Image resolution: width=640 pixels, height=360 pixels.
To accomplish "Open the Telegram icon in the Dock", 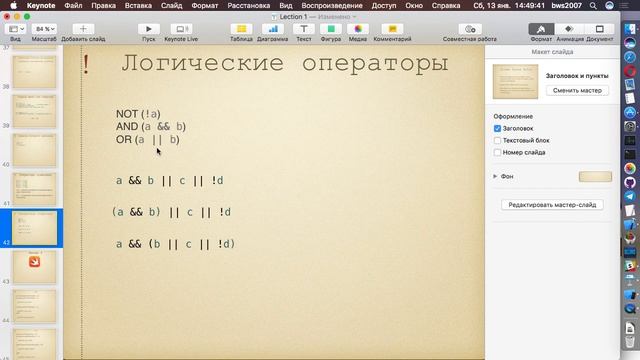I will pyautogui.click(x=630, y=196).
